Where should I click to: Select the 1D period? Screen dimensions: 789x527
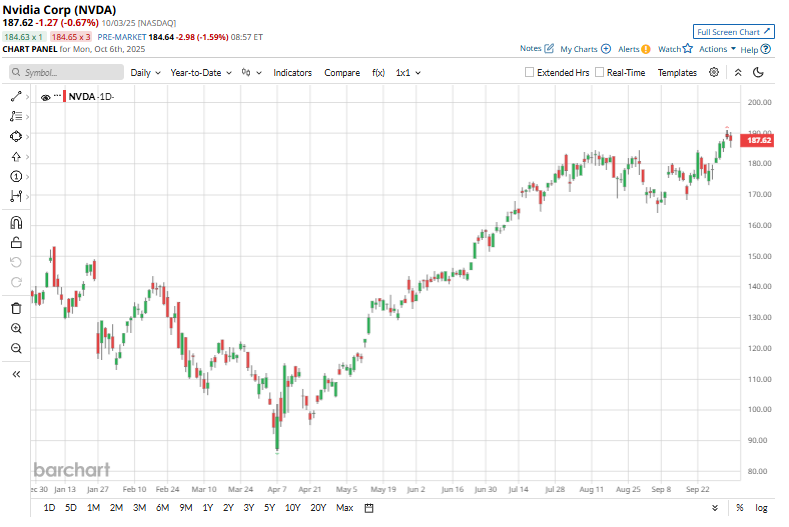[x=49, y=508]
